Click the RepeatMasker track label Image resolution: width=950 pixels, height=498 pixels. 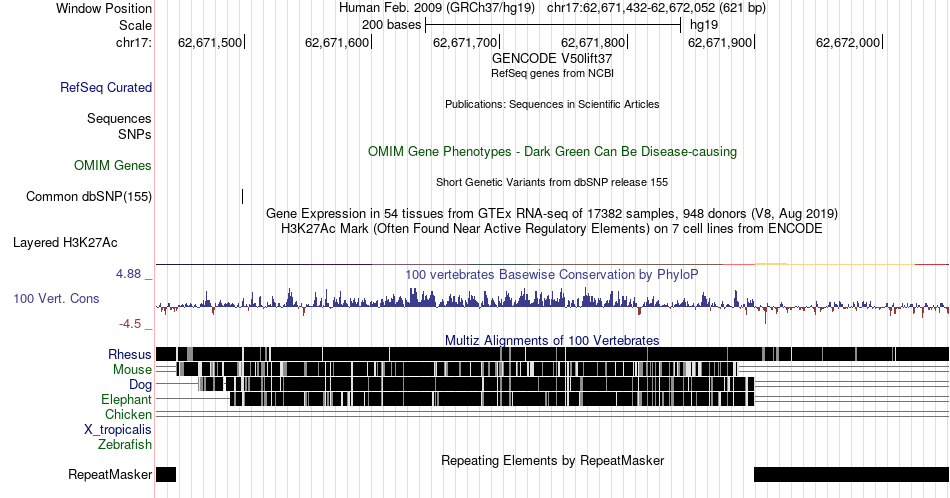pyautogui.click(x=110, y=474)
